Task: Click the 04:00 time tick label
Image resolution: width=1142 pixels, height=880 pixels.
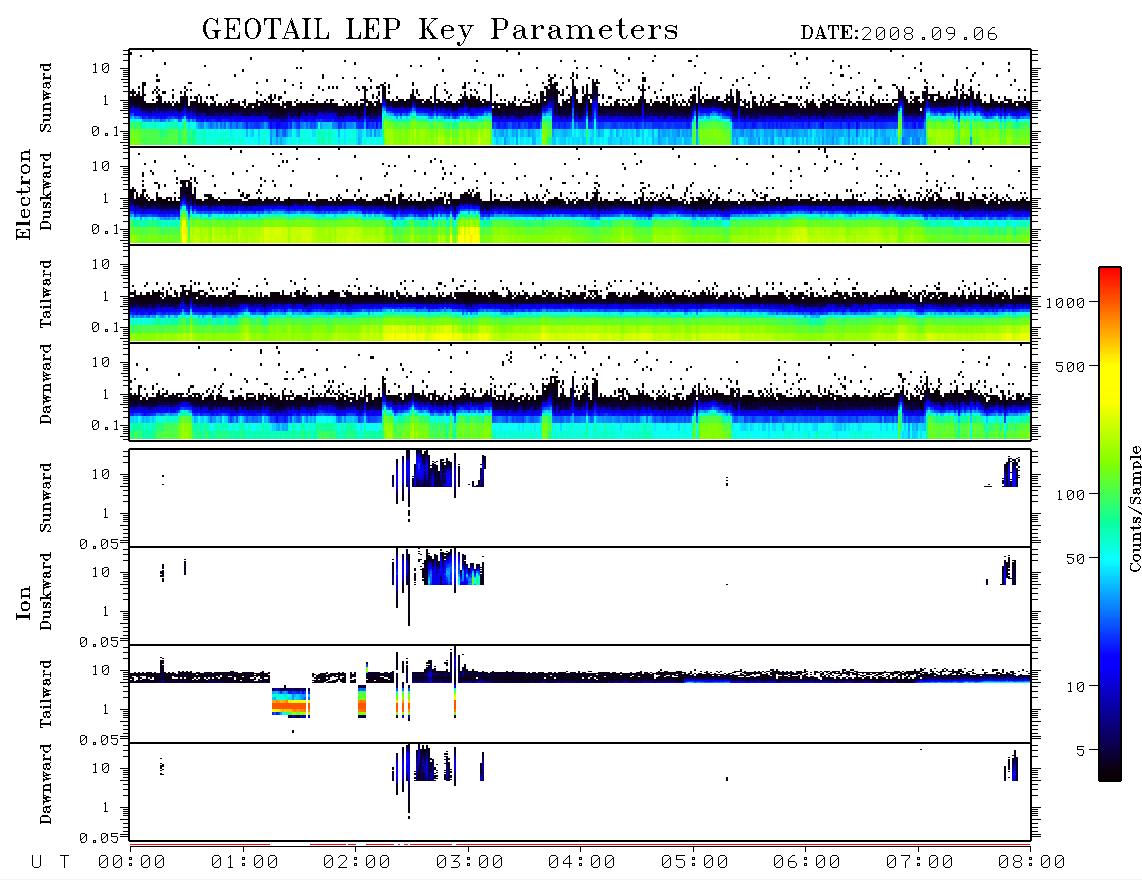Action: [x=581, y=862]
